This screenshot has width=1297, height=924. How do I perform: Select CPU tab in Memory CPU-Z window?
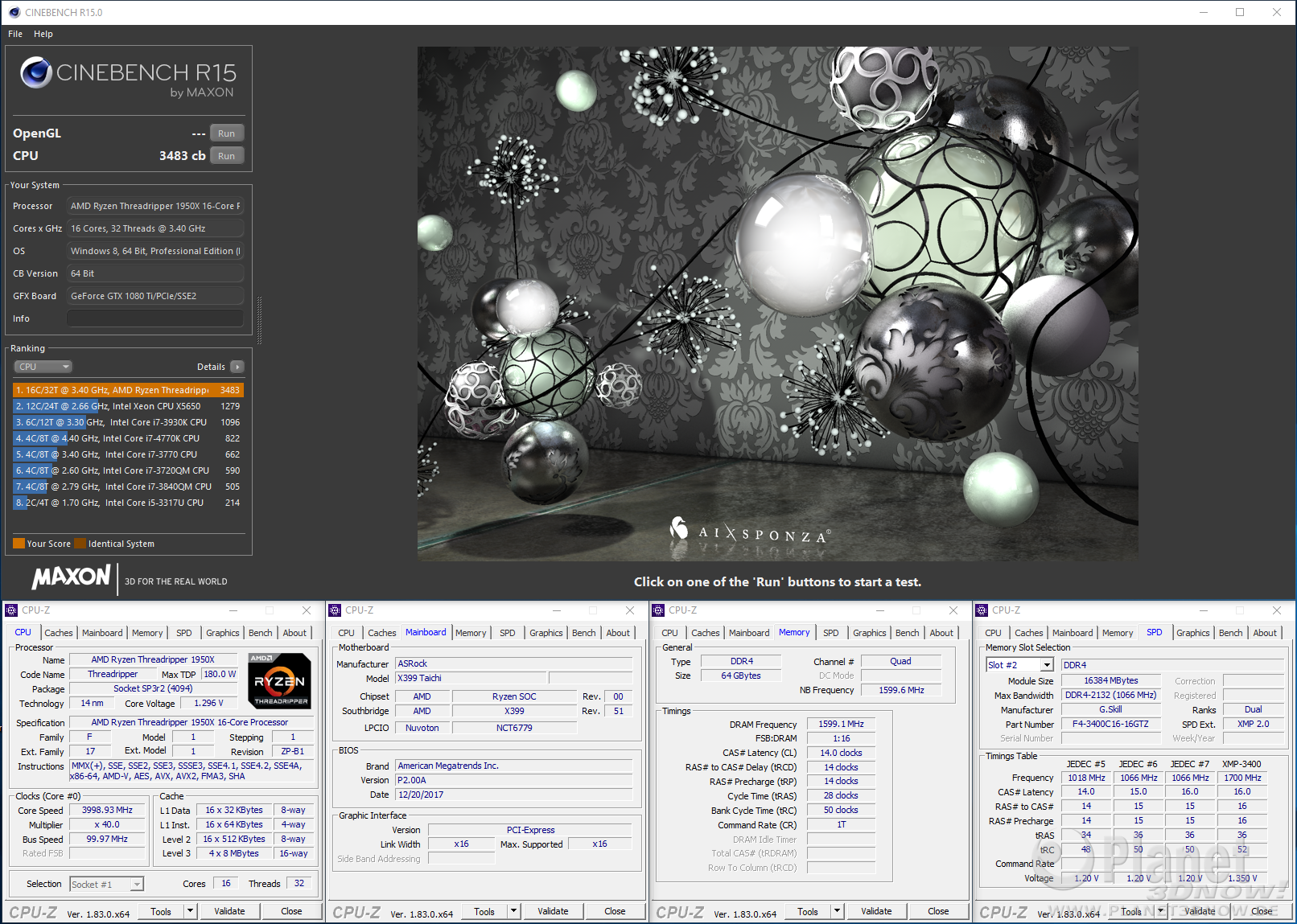tap(670, 633)
